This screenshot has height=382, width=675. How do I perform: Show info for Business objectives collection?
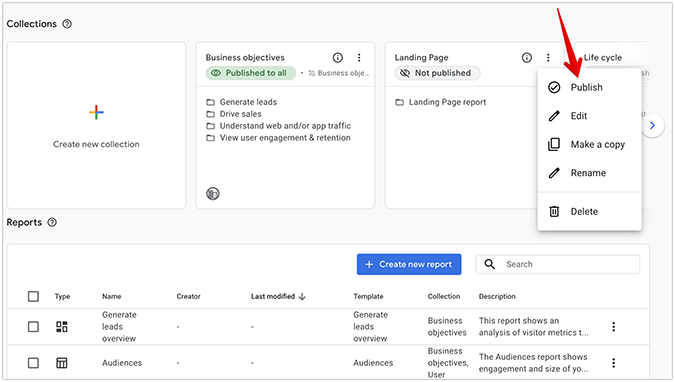pos(338,58)
